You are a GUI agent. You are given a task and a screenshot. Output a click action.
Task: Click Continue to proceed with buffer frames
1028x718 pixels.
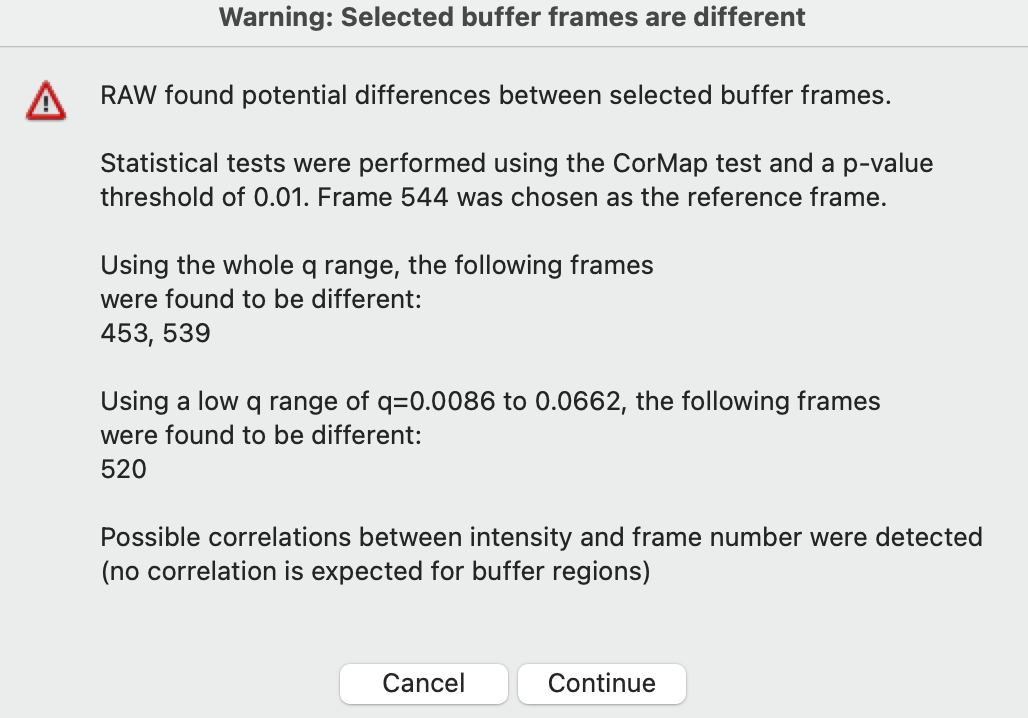[601, 683]
